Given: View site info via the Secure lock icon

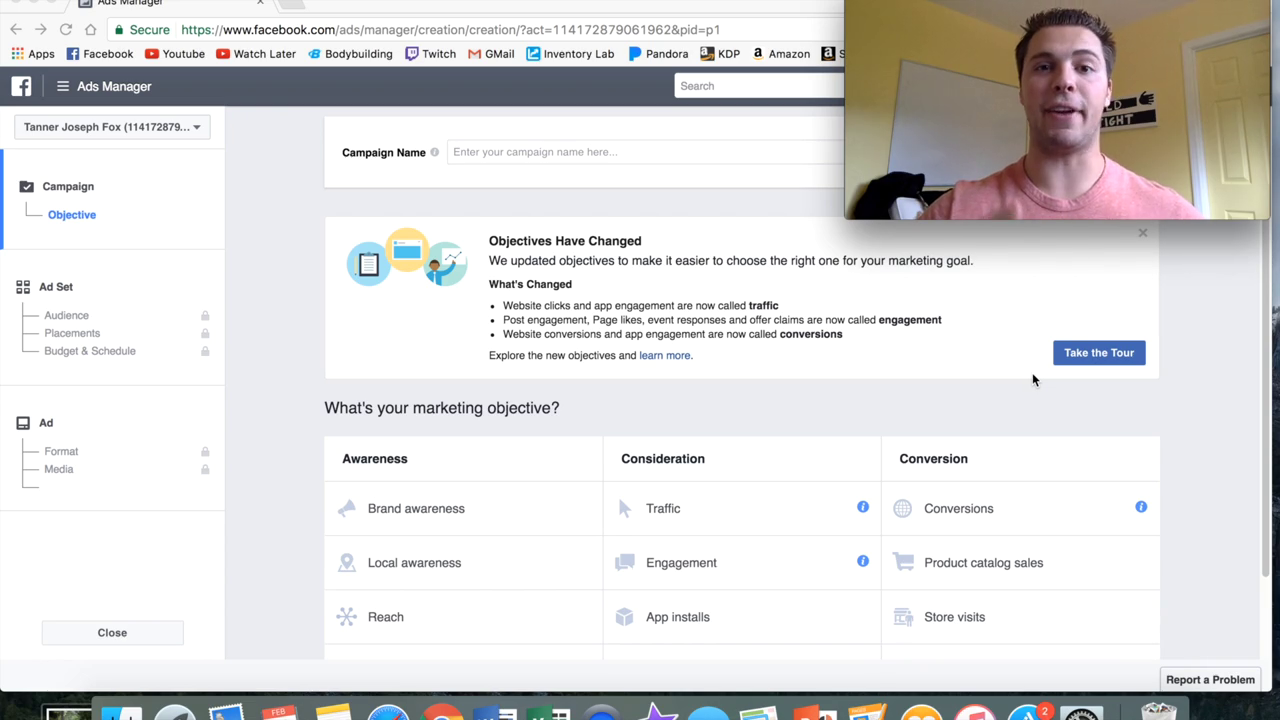Looking at the screenshot, I should click(142, 30).
